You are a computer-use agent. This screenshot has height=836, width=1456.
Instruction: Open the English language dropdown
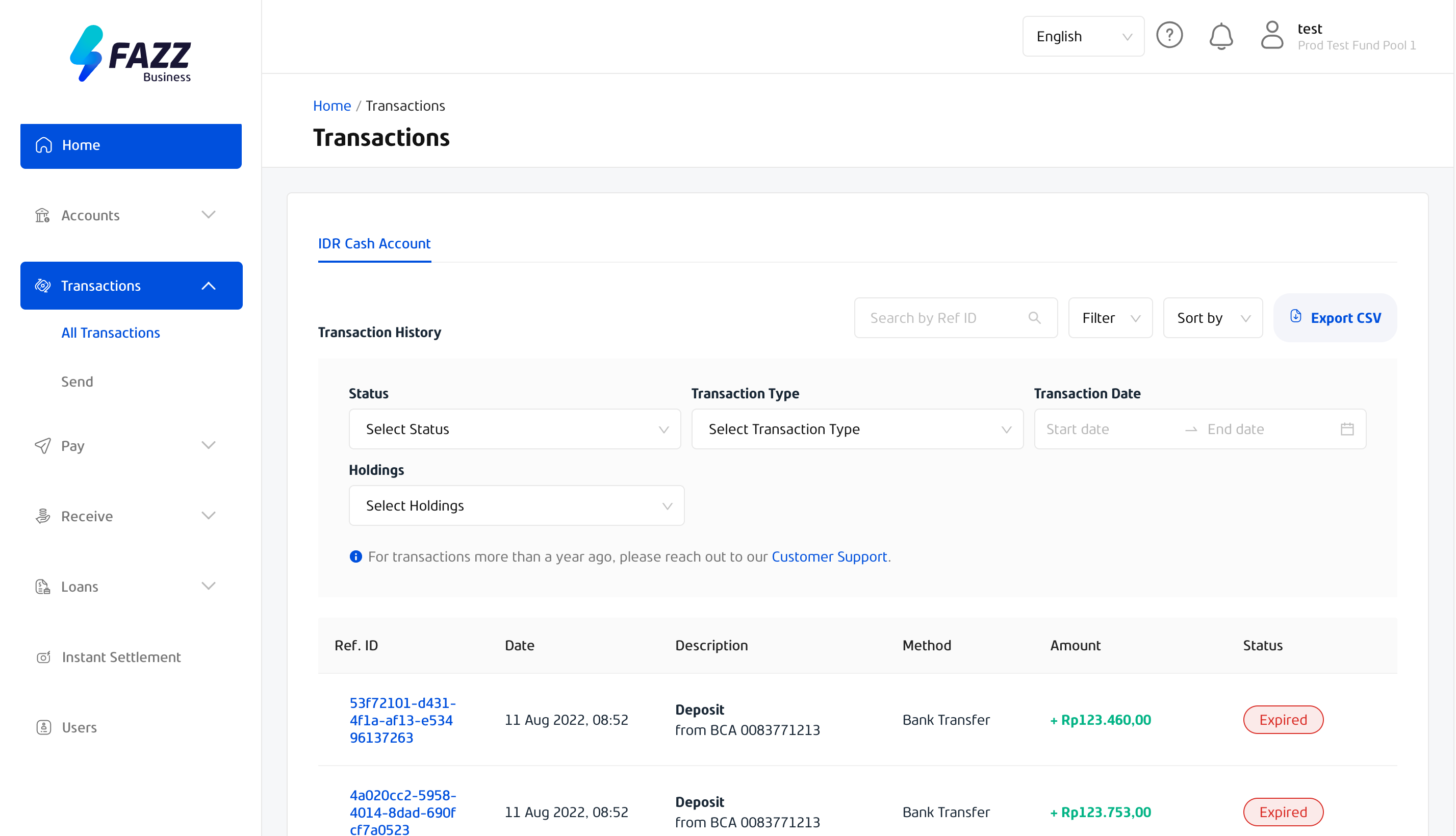(1082, 36)
